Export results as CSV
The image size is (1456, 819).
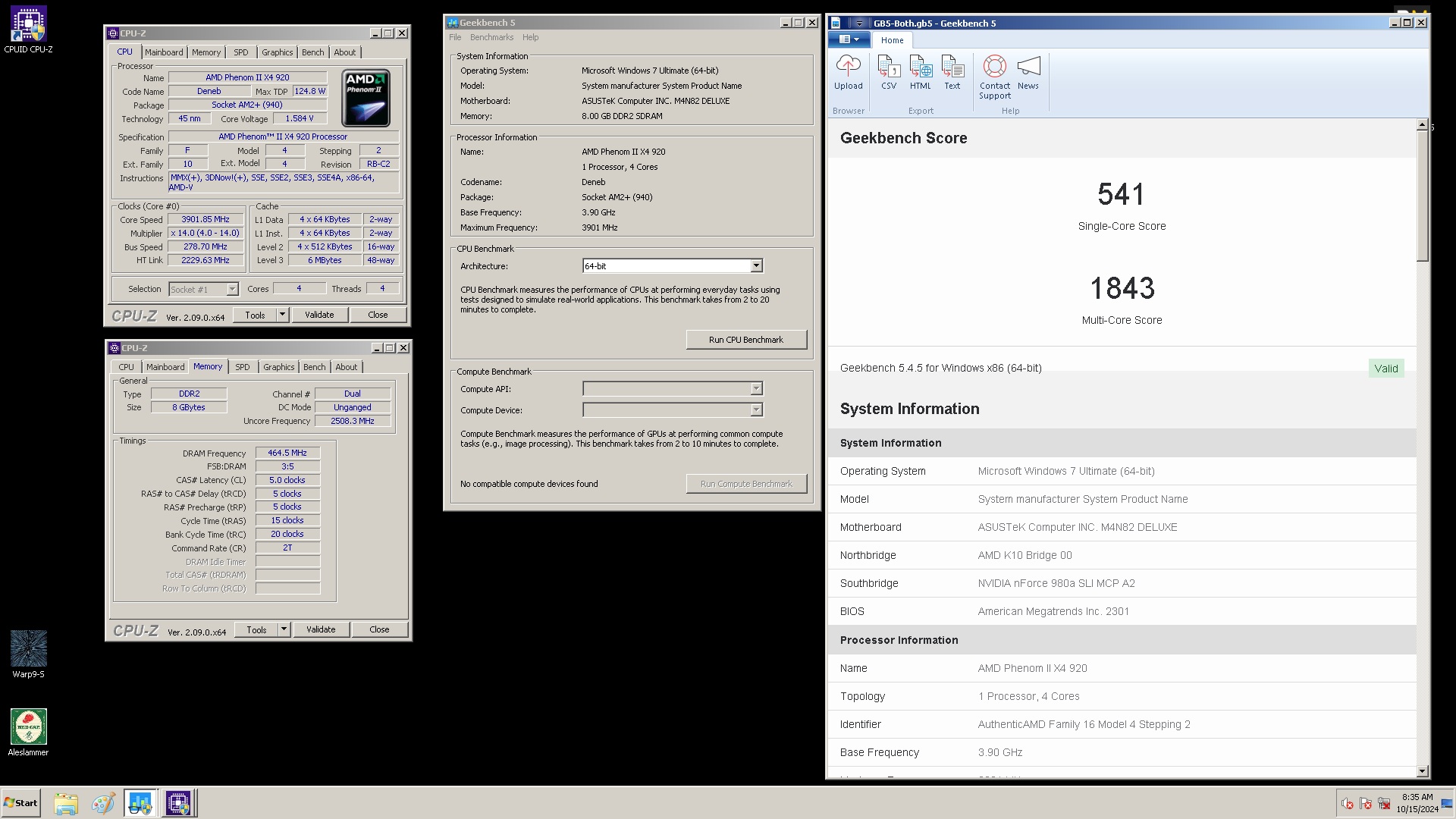tap(889, 73)
